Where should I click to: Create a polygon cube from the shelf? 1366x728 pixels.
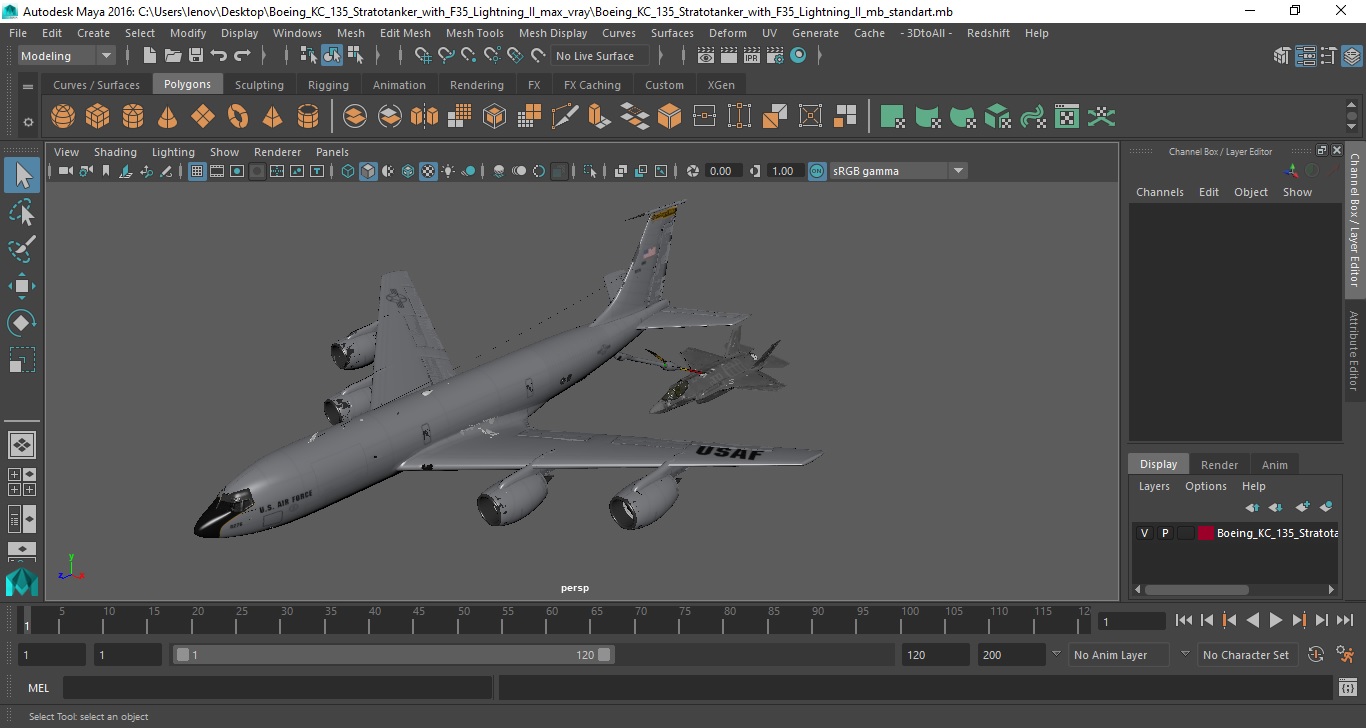tap(97, 117)
